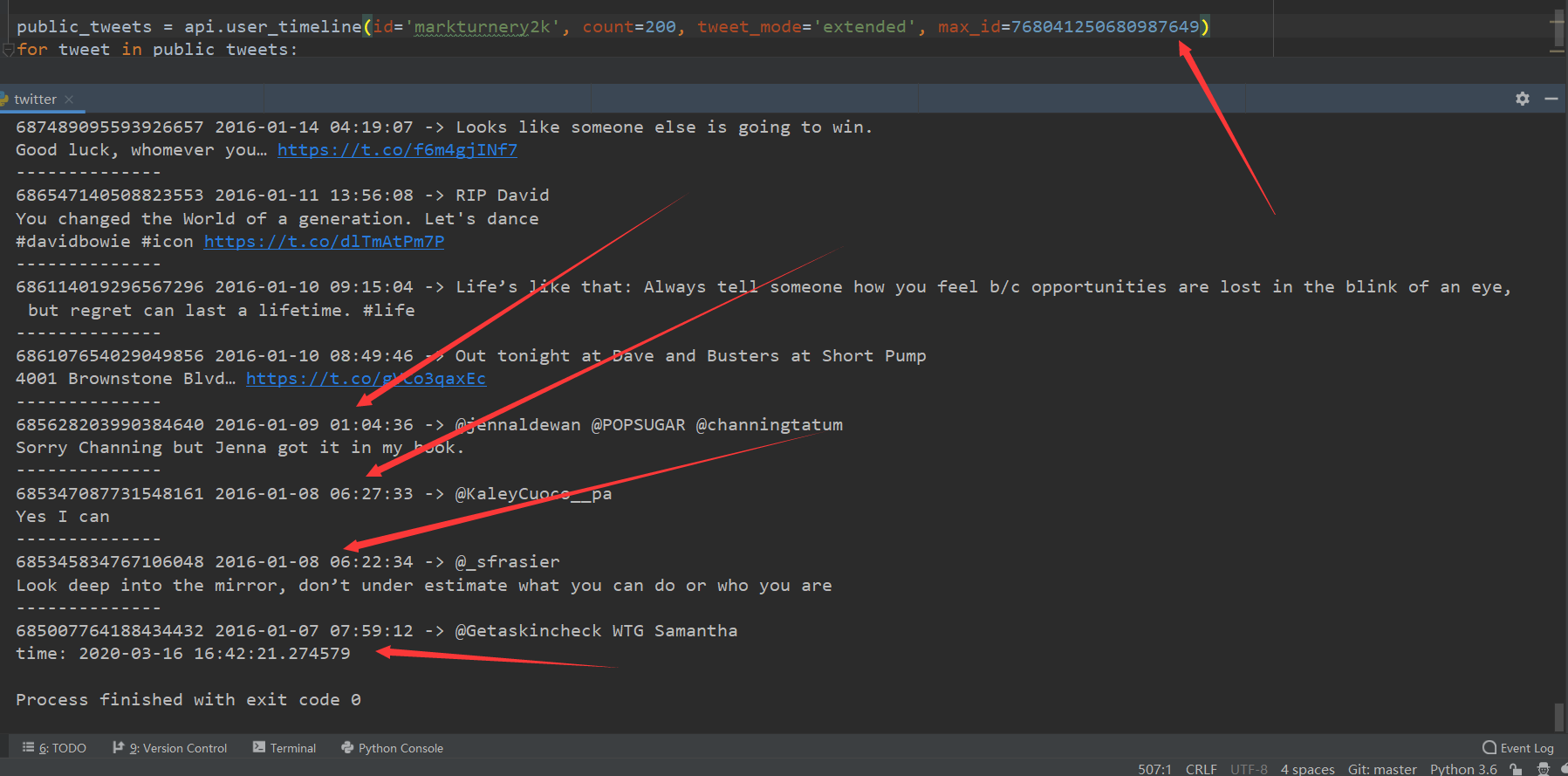Click the editor vertical scrollbar
This screenshot has width=1568, height=776.
[1558, 28]
